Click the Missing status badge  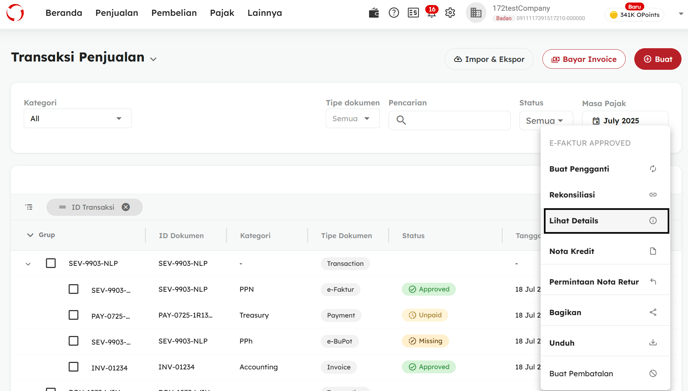point(425,341)
